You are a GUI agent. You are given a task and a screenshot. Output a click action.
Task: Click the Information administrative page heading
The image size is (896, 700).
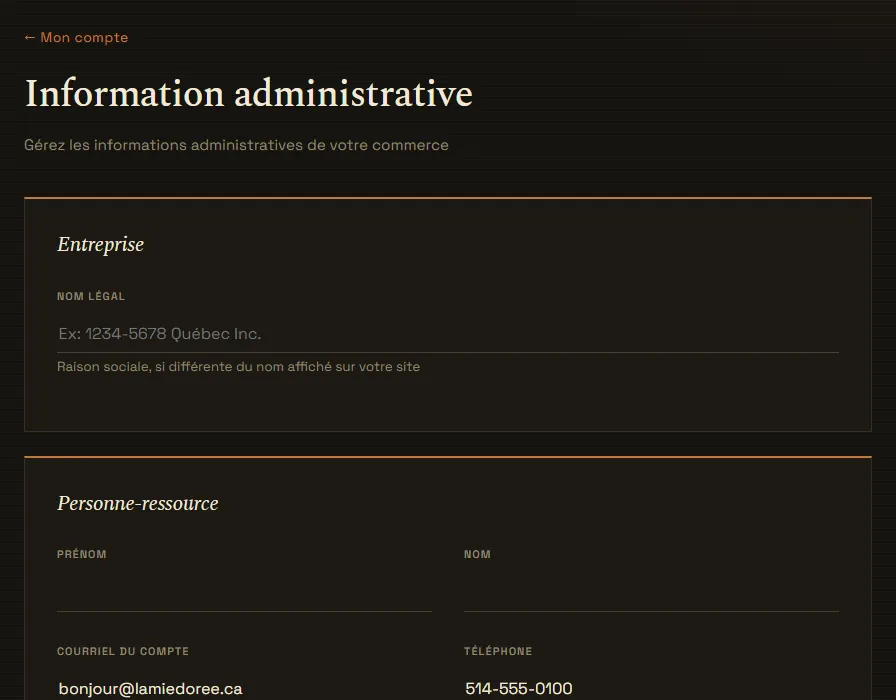249,93
